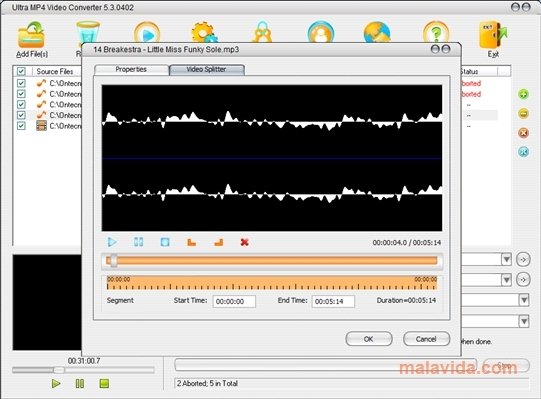Confirm the dialog with the OK button

[368, 339]
